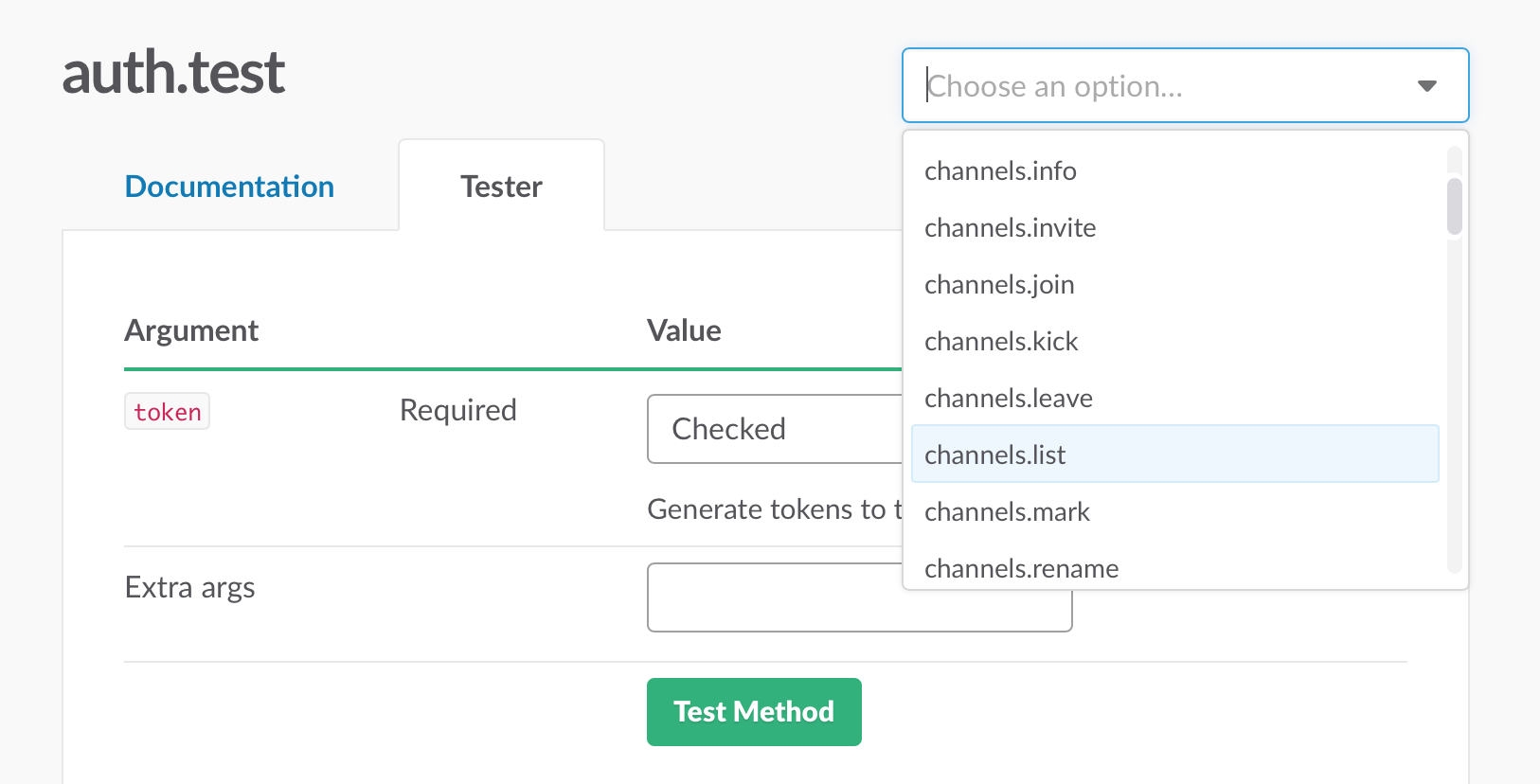This screenshot has width=1540, height=784.
Task: Pick channels.mark method
Action: pos(1007,512)
